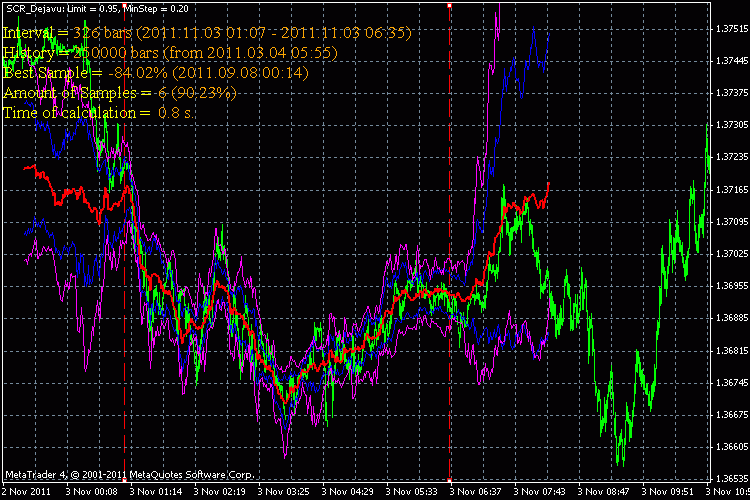Click the Amount of Samples = 6 label
750x500 pixels.
point(120,92)
